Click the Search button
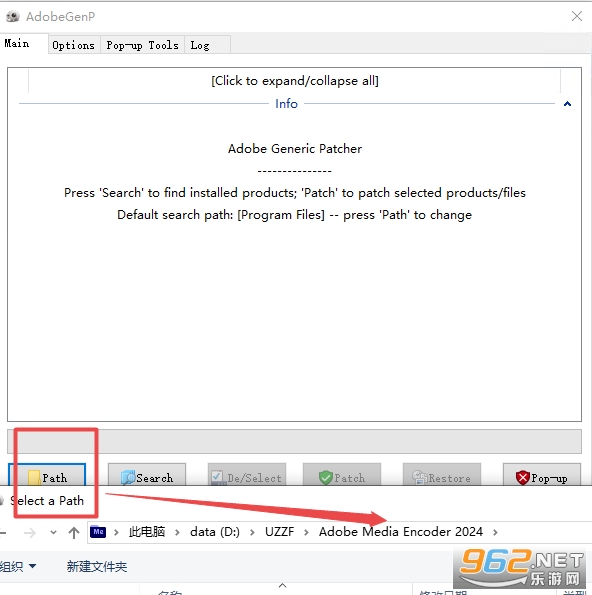The image size is (592, 595). pos(147,475)
